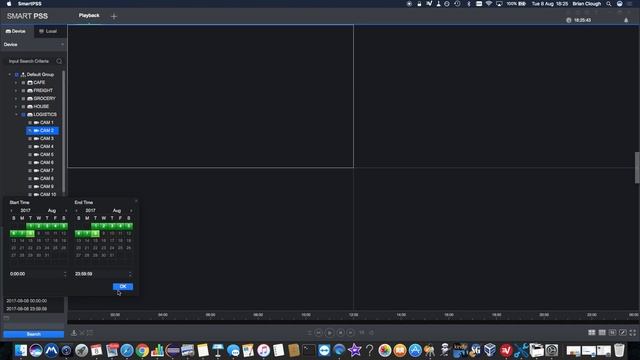Click the 16-split layout icon

pyautogui.click(x=612, y=333)
